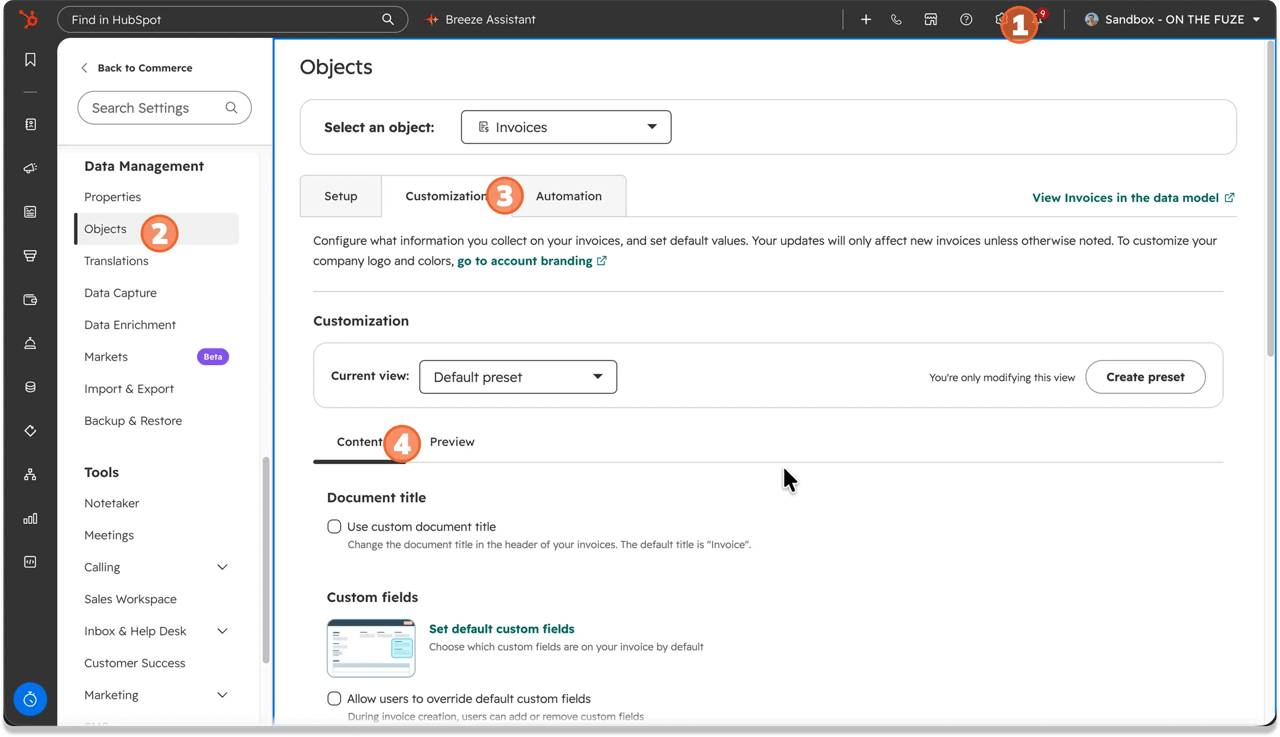Open the Commerce wallet icon
Screen dimensions: 1280x737
pos(30,300)
